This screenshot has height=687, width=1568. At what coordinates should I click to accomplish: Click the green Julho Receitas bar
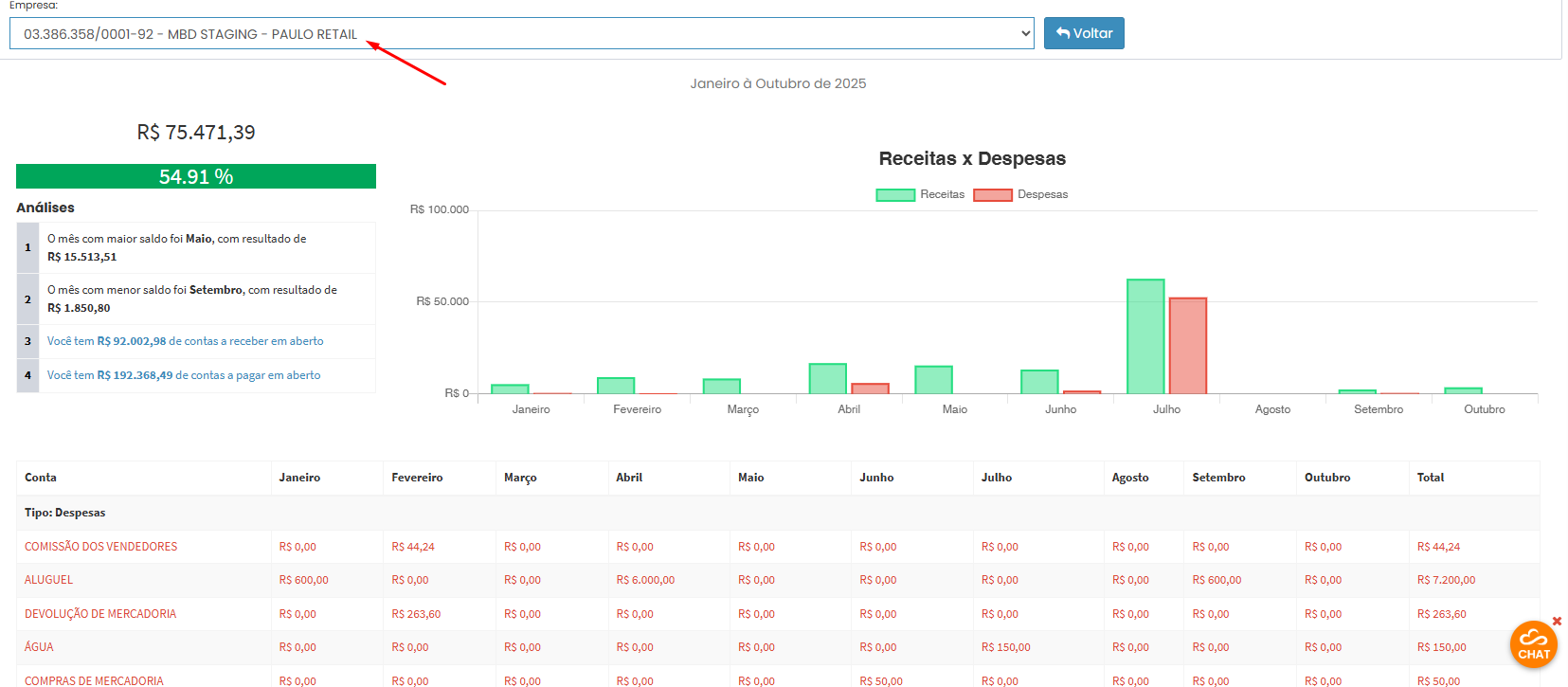click(1144, 336)
